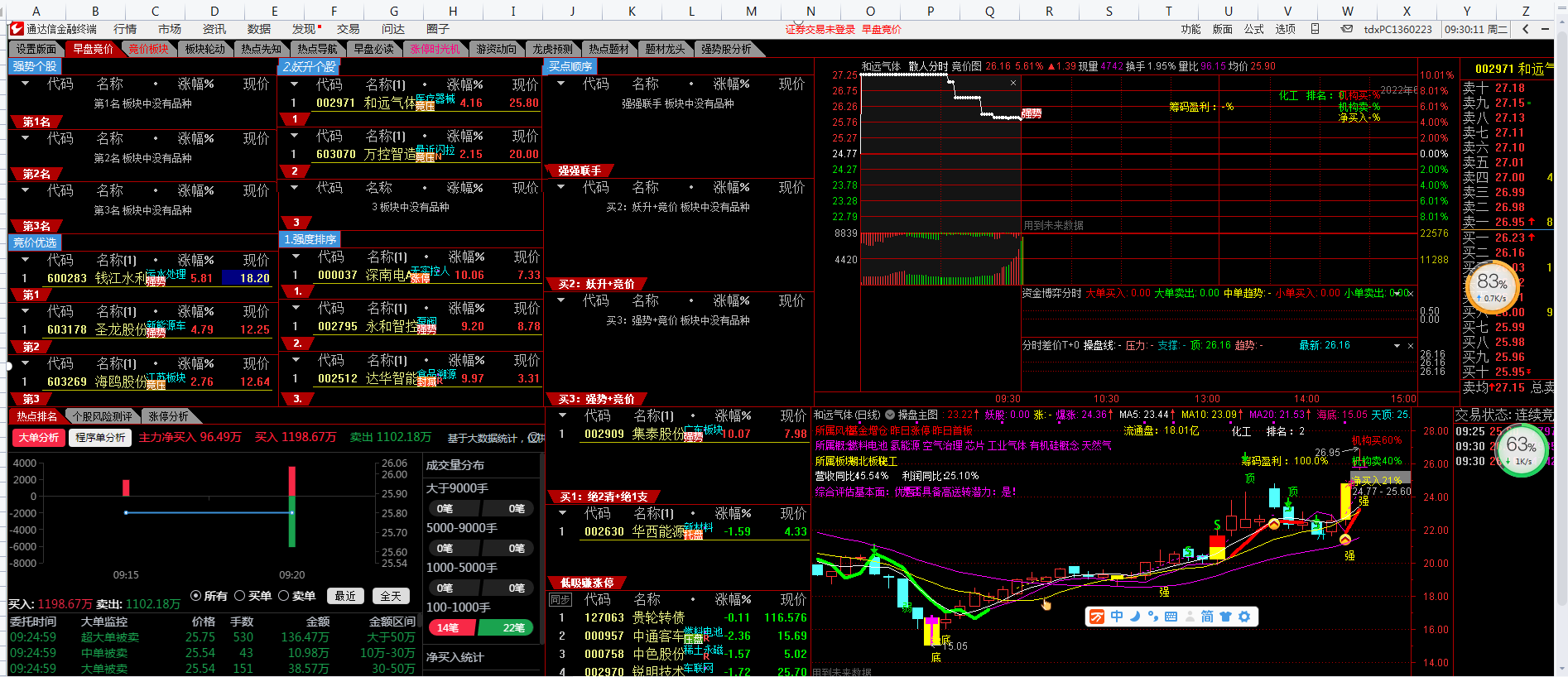Select stock row 600283 钱江水利
This screenshot has height=677, width=1568.
pyautogui.click(x=141, y=278)
